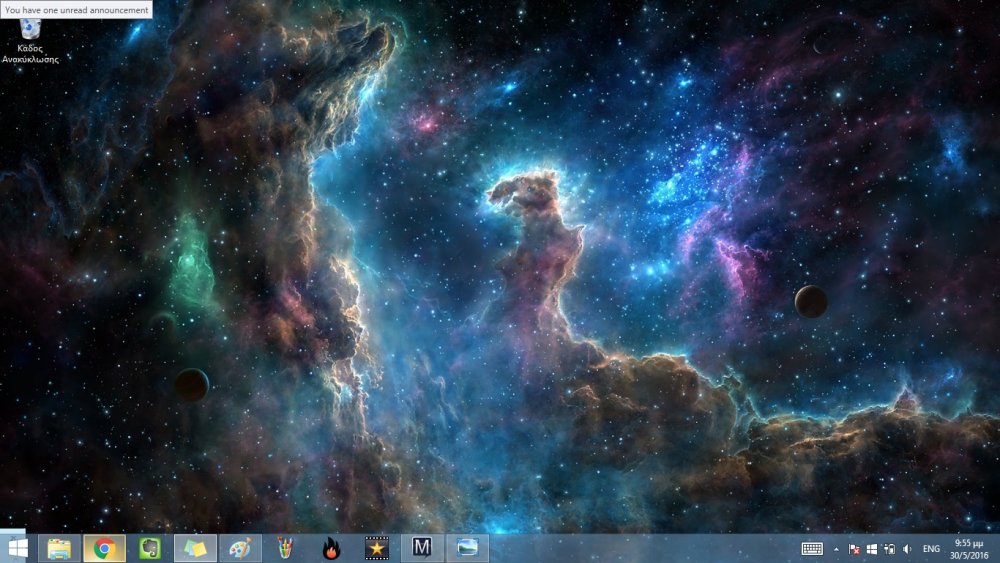Open the flame icon app
The height and width of the screenshot is (563, 1000).
coord(331,548)
